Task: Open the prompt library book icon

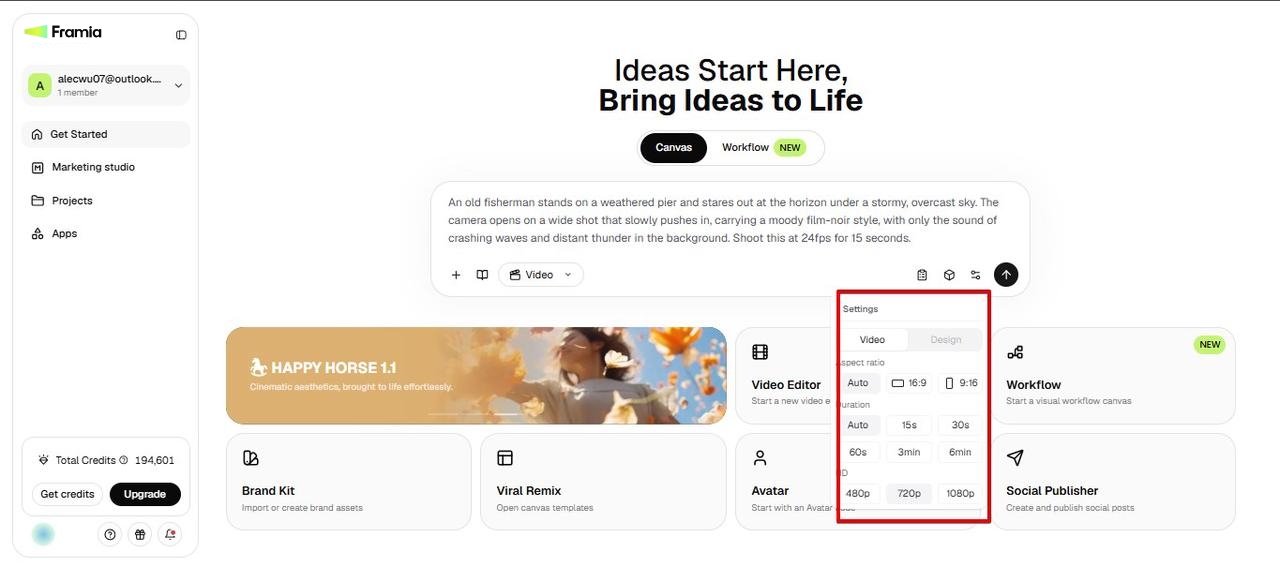Action: [x=482, y=275]
